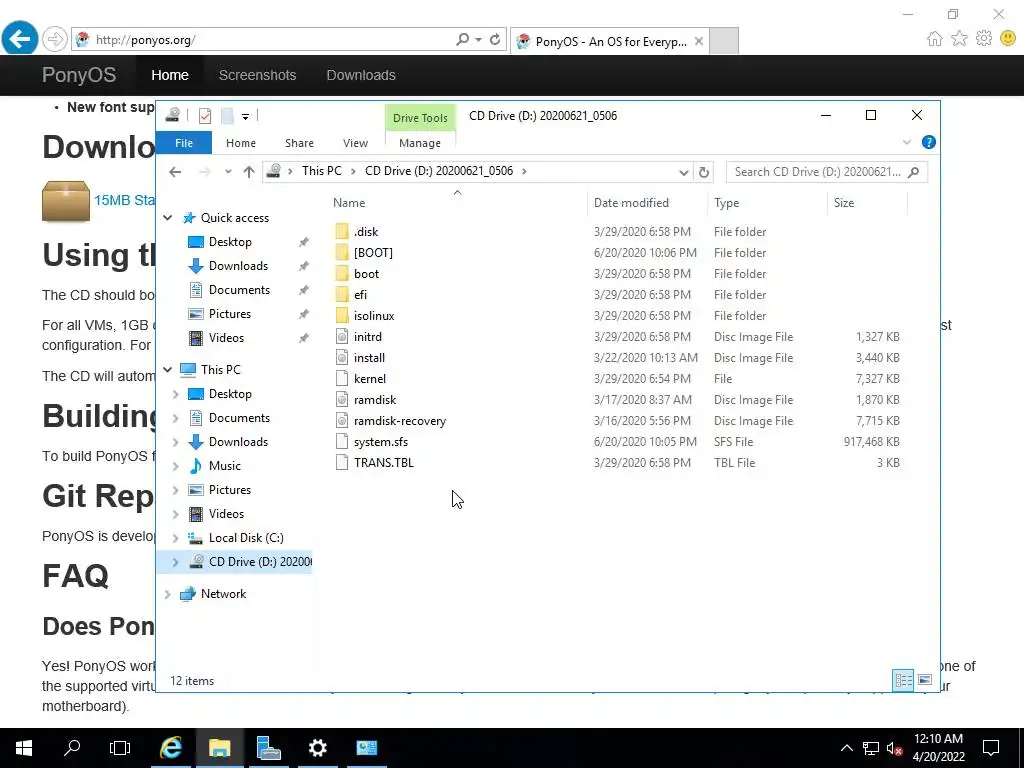Open the File menu in Explorer
The image size is (1024, 768).
184,143
